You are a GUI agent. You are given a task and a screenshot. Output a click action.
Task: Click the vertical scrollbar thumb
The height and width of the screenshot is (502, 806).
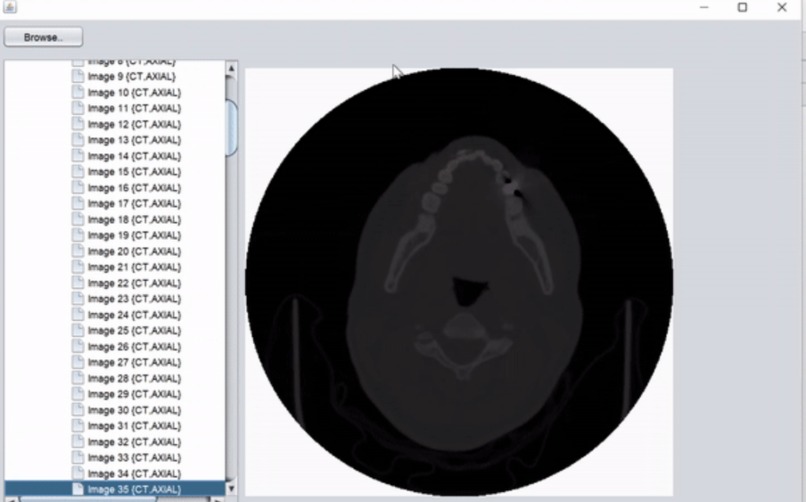pyautogui.click(x=231, y=127)
